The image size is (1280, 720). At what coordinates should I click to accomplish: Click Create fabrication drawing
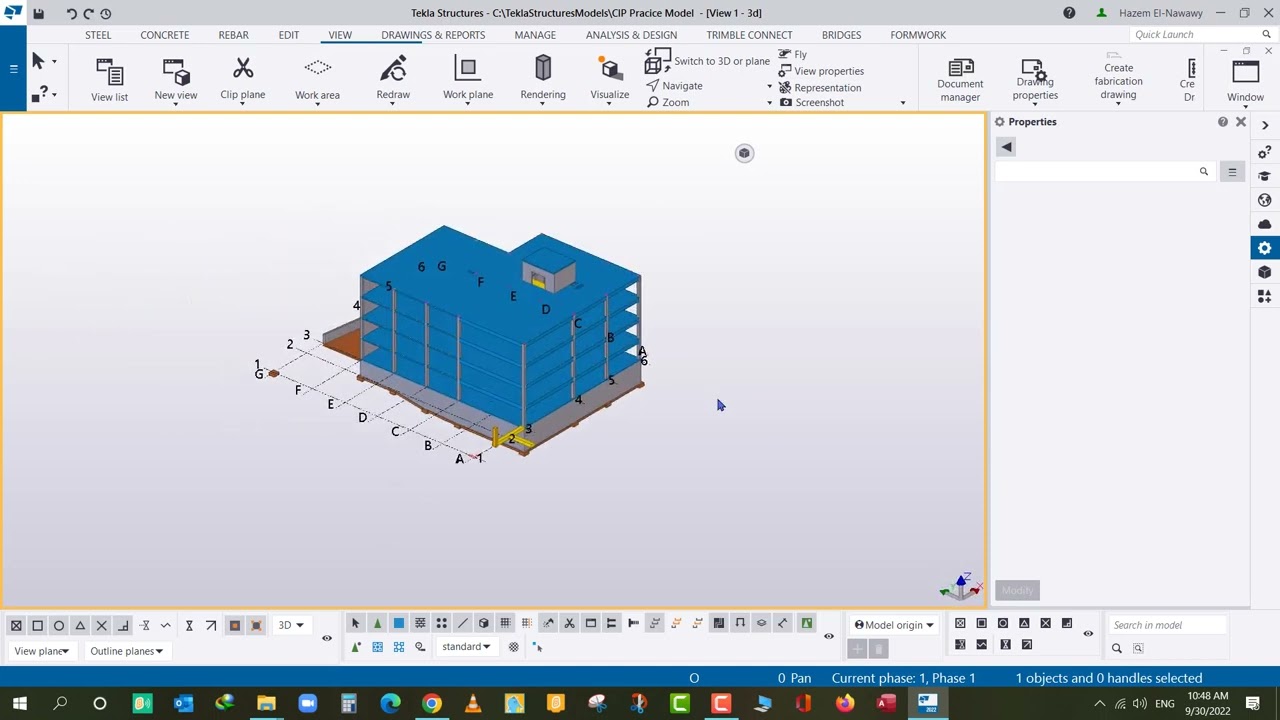point(1118,78)
